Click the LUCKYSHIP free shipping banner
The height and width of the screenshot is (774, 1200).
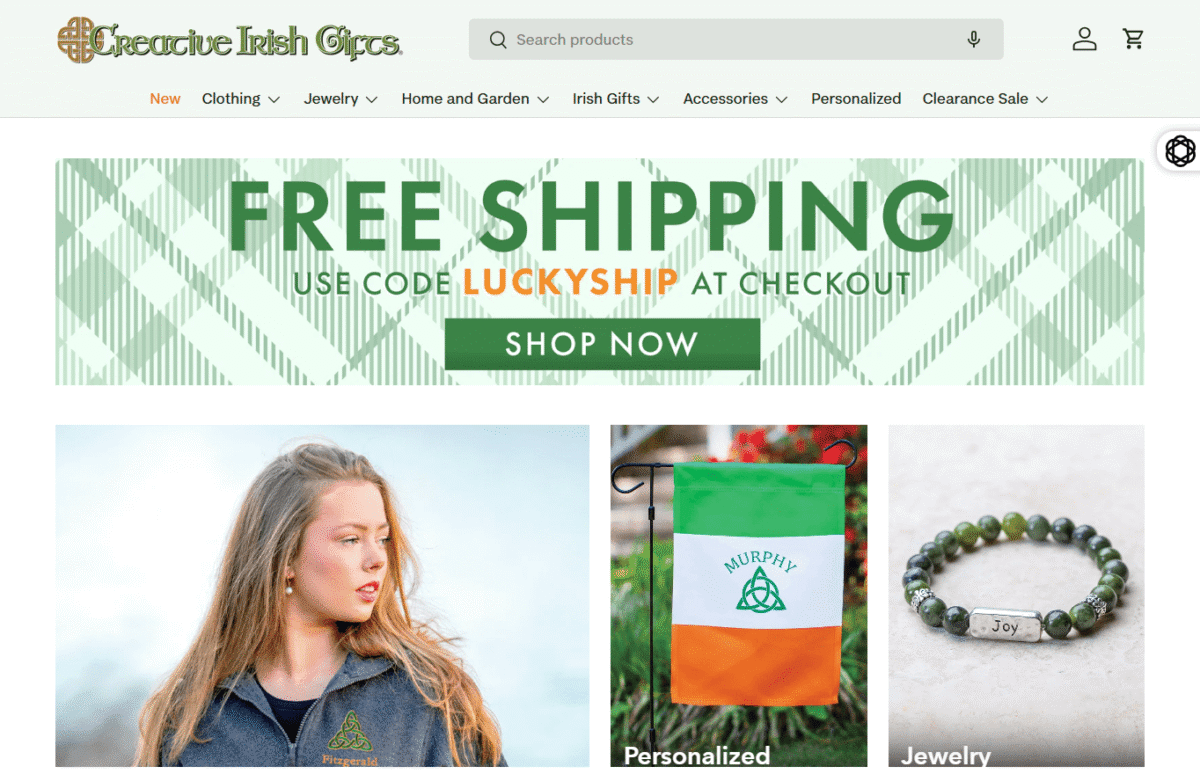pos(600,272)
